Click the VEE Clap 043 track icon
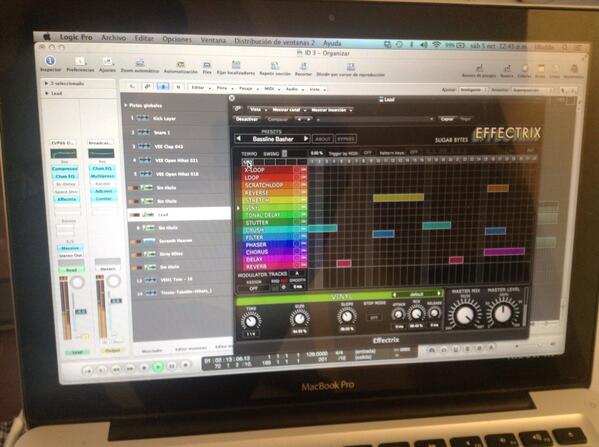The height and width of the screenshot is (447, 599). pos(144,146)
